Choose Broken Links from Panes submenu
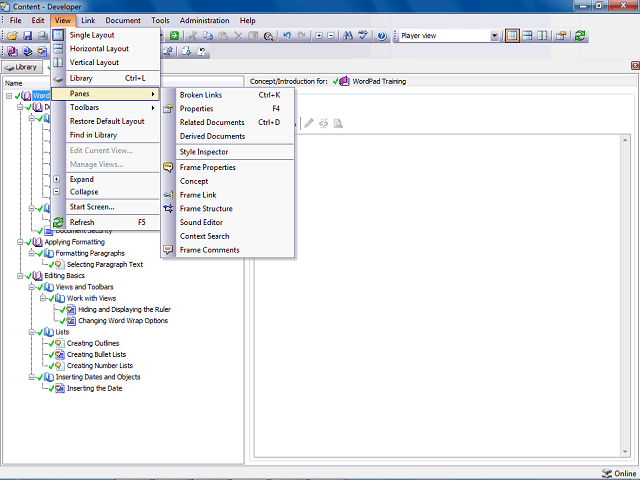Screen dimensions: 640x480 pyautogui.click(x=229, y=95)
